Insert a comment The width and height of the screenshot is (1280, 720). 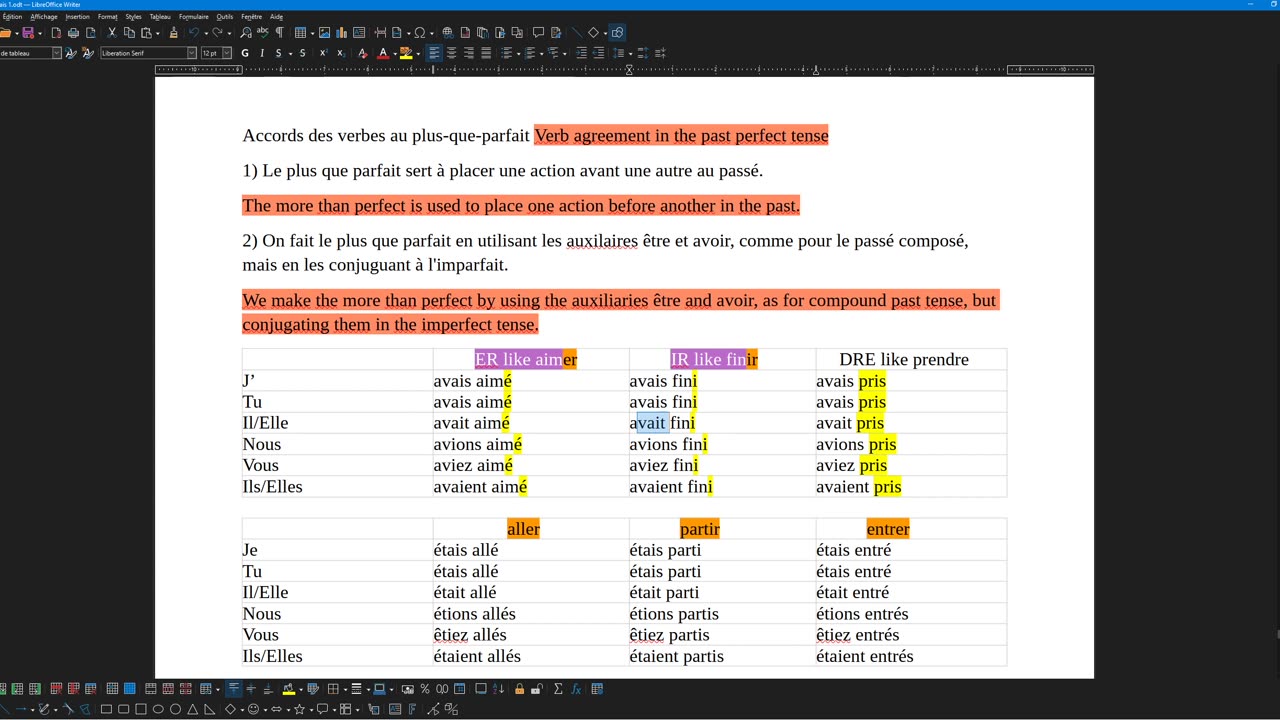pos(538,33)
